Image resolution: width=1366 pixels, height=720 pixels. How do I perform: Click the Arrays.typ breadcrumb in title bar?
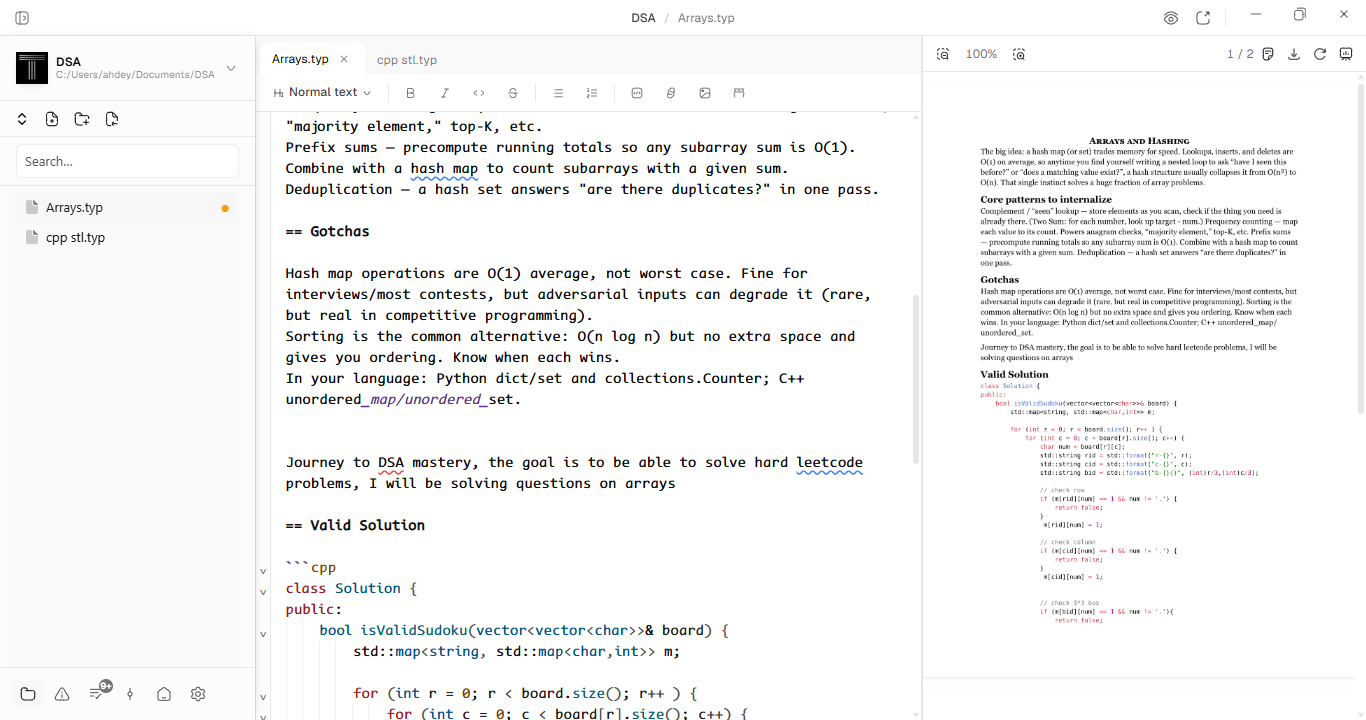[x=706, y=18]
